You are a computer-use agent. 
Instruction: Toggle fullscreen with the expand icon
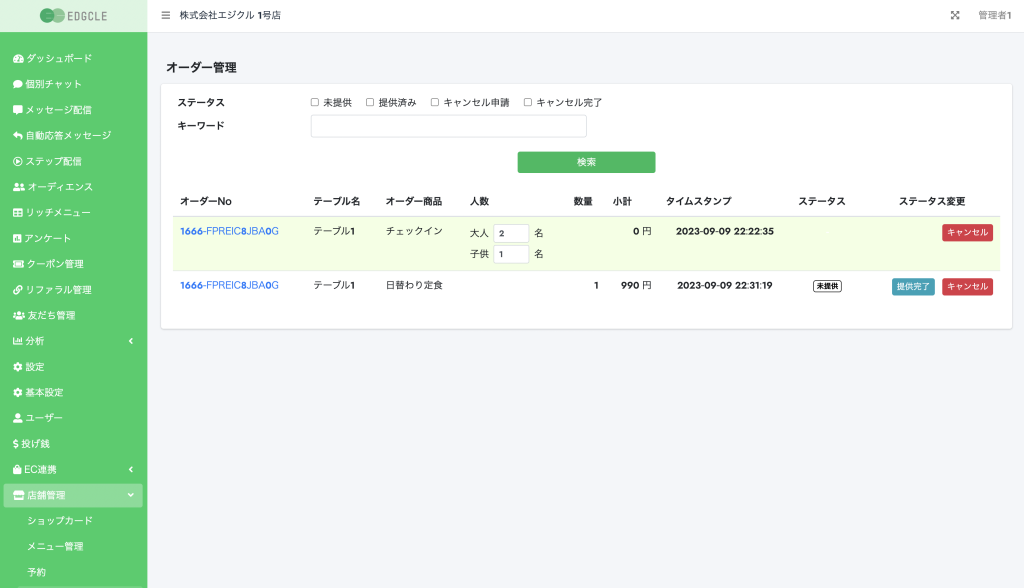coord(955,15)
